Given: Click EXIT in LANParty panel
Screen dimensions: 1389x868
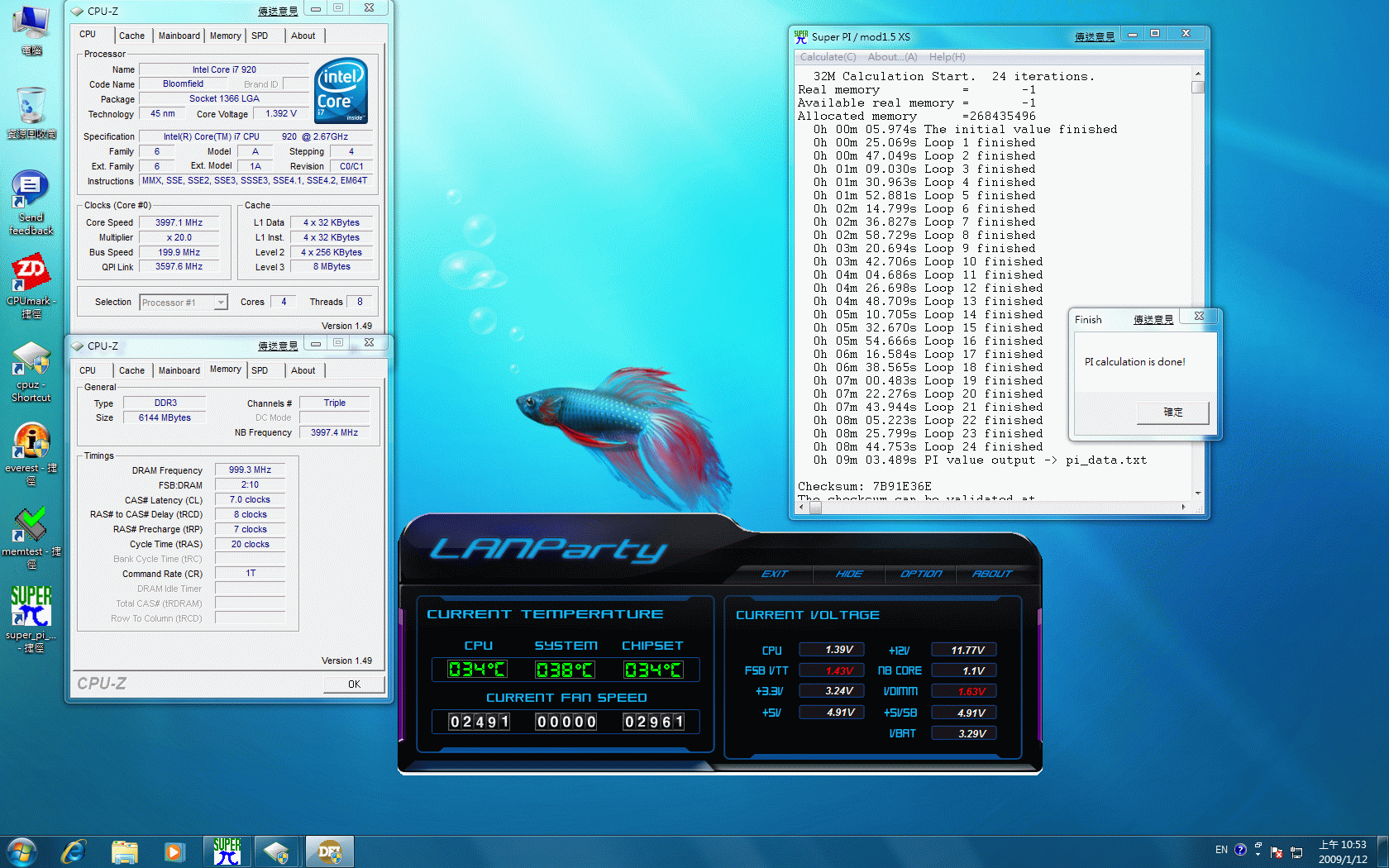Looking at the screenshot, I should 774,574.
